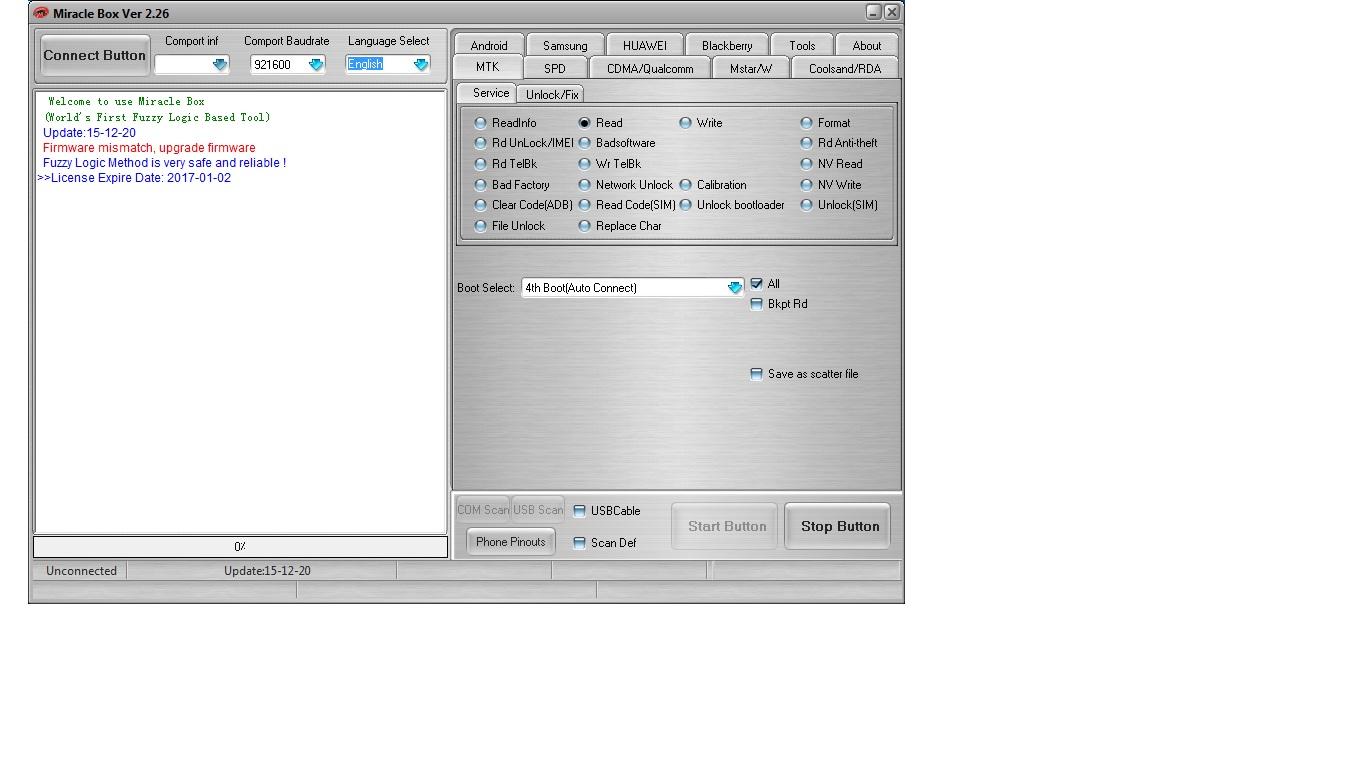
Task: Switch to the Tools tab
Action: tap(802, 45)
